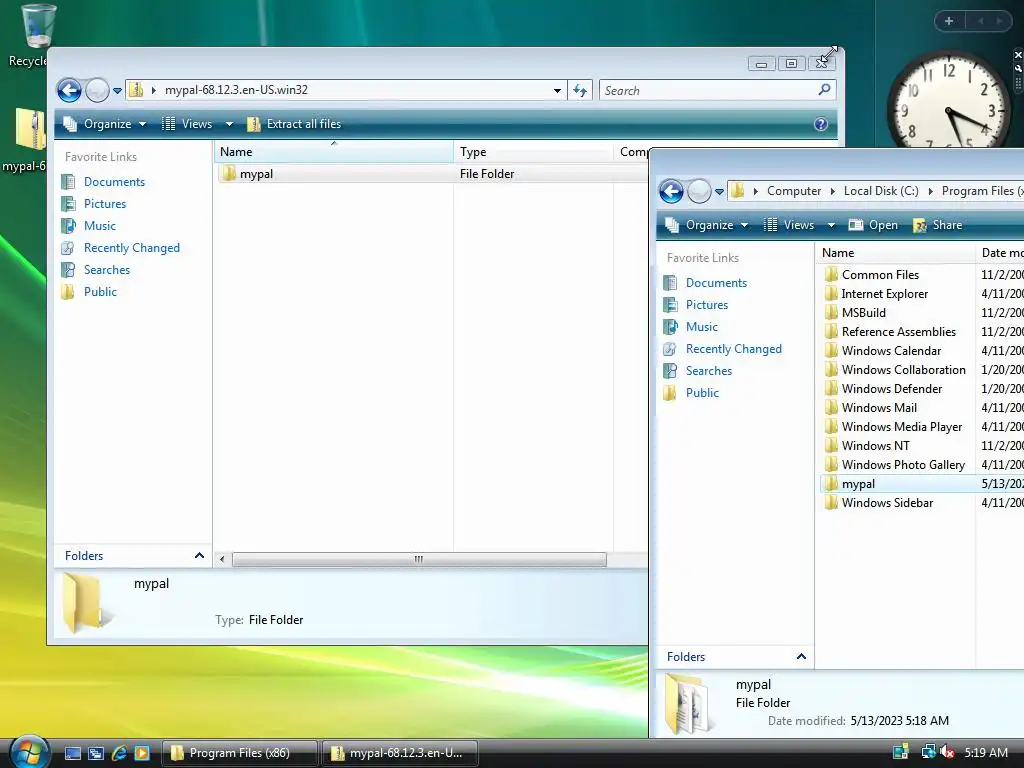1024x768 pixels.
Task: Click Views in Program Files window
Action: click(790, 225)
